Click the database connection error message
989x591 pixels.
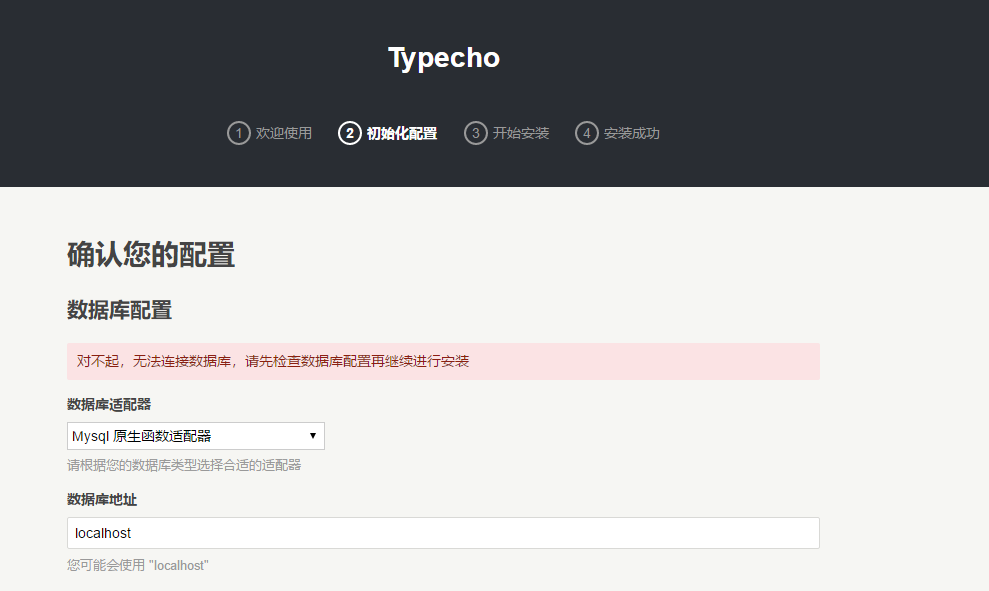(443, 361)
